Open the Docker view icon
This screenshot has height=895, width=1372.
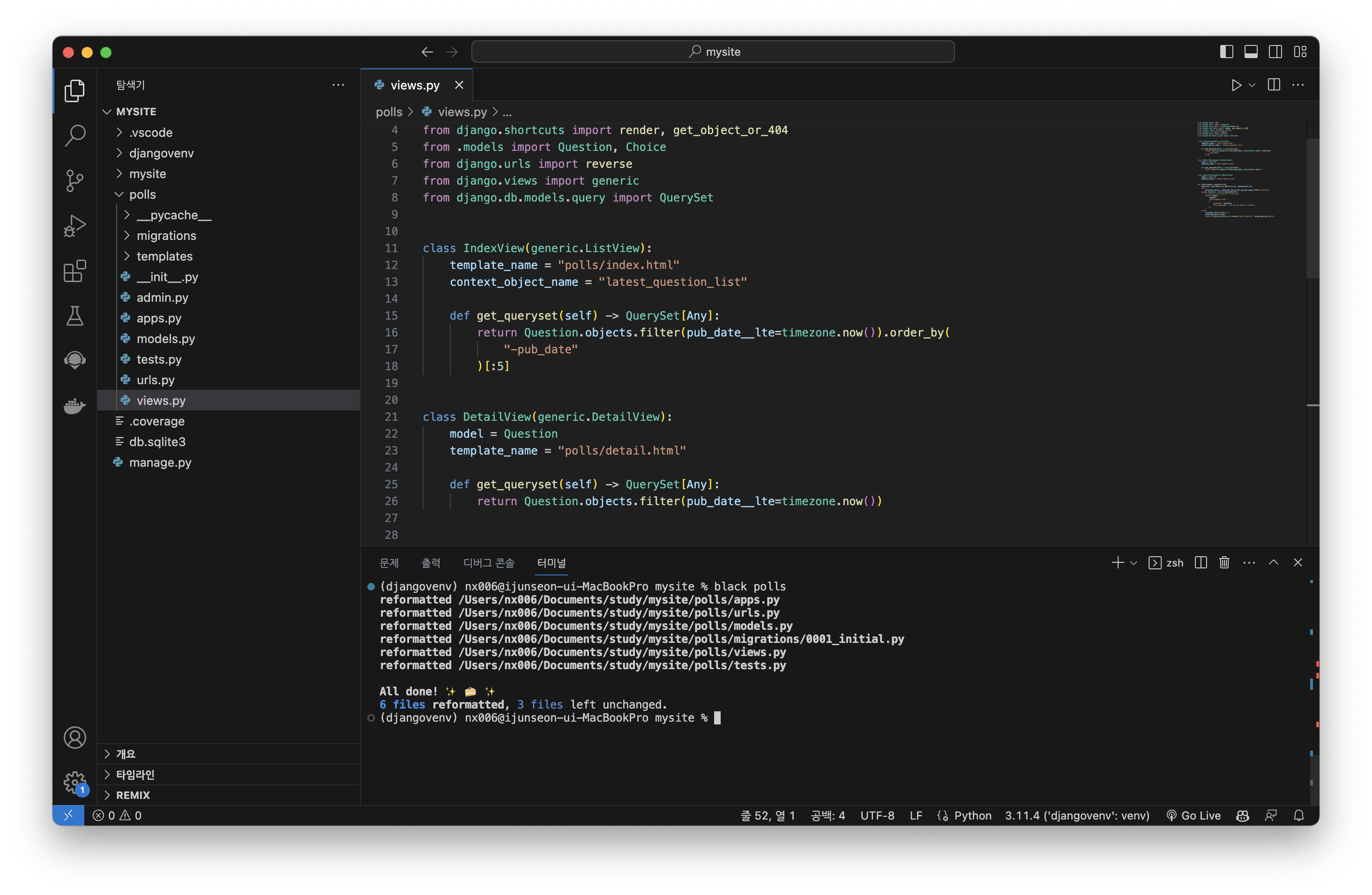[x=75, y=406]
